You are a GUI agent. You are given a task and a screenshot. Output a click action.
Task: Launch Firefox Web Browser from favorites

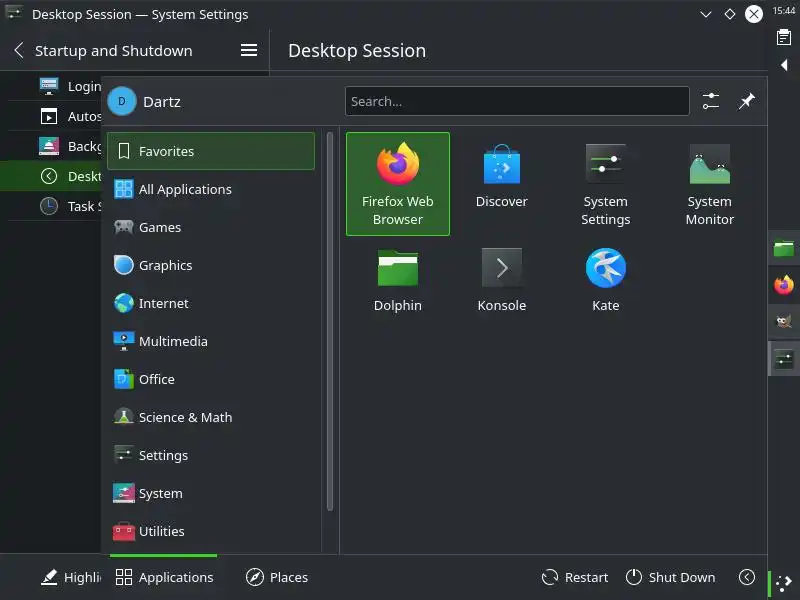coord(397,184)
